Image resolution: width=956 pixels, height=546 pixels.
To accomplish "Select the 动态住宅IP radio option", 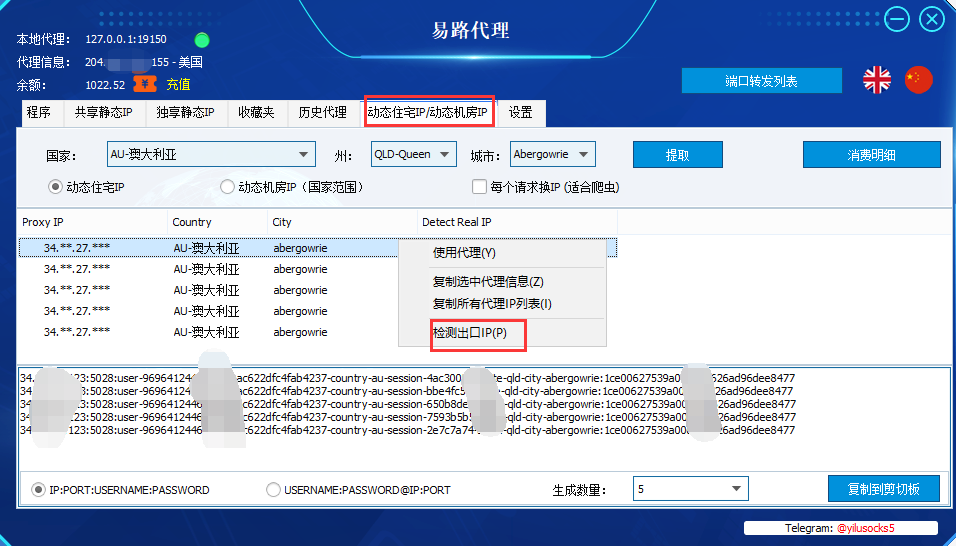I will pyautogui.click(x=55, y=187).
